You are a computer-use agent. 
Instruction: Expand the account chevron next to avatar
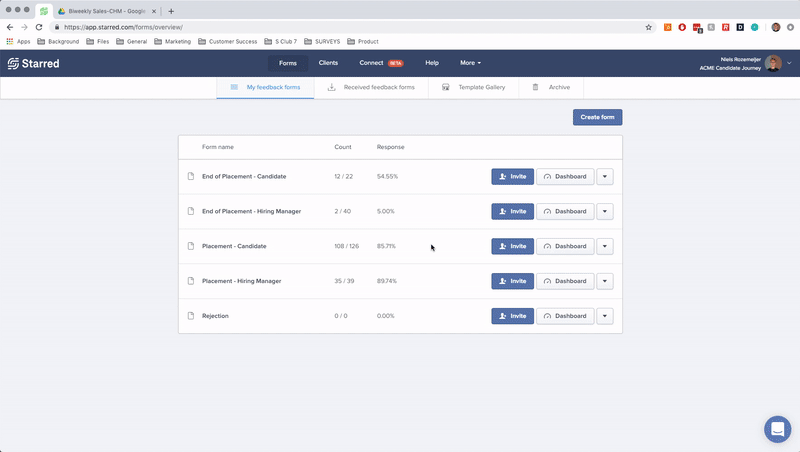click(x=789, y=63)
